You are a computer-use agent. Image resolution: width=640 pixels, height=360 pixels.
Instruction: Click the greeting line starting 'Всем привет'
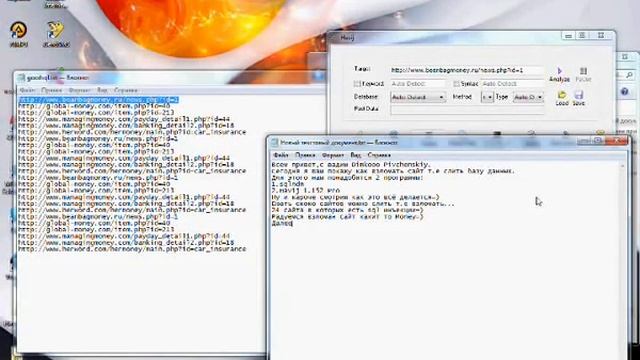[351, 164]
